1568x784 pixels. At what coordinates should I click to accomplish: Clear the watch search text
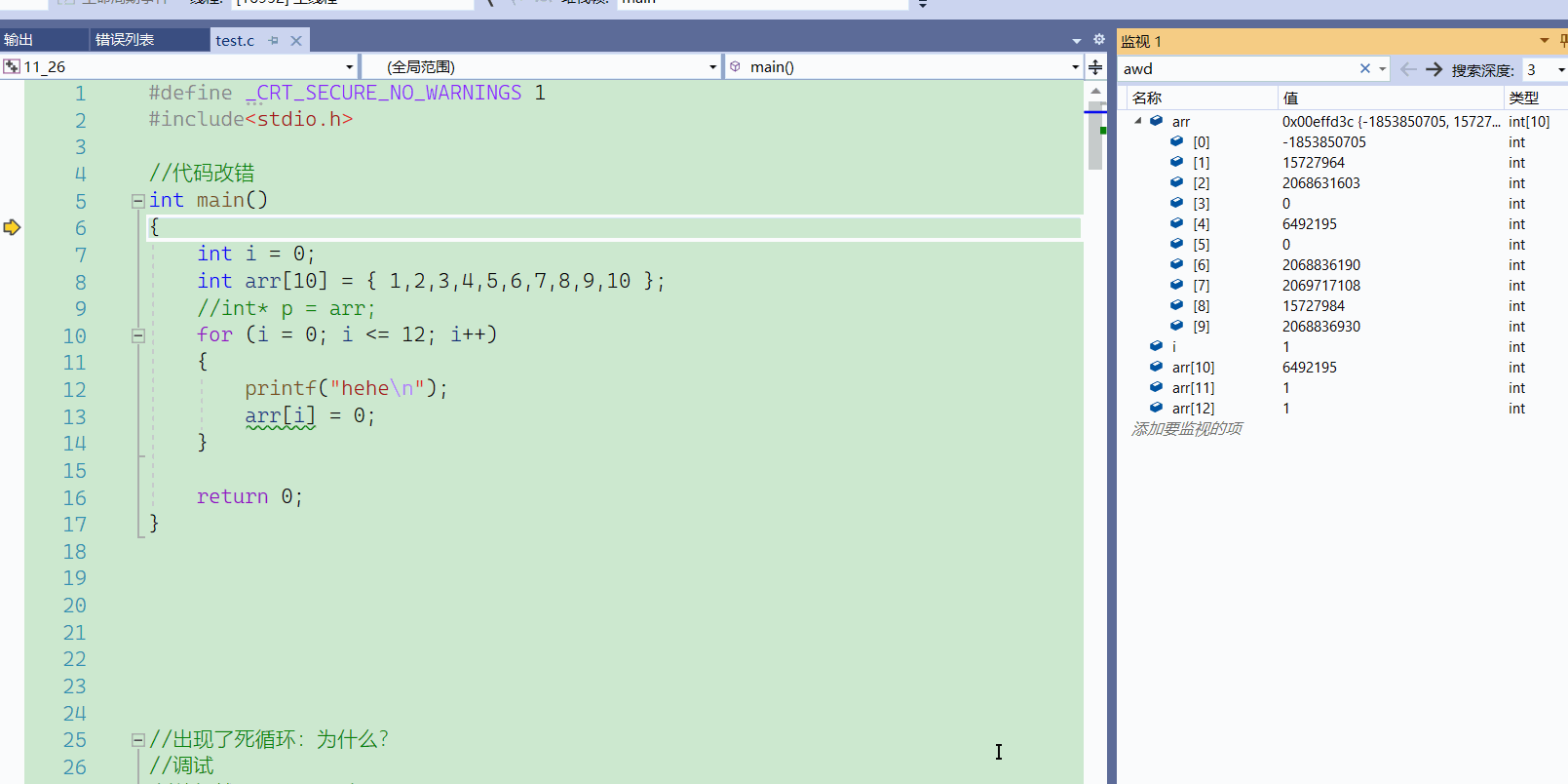coord(1365,68)
